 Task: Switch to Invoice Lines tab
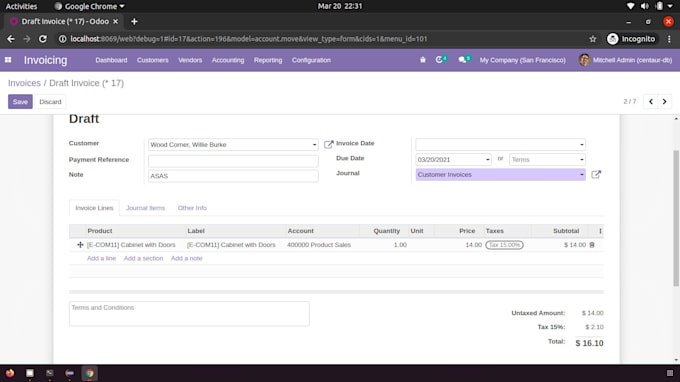pos(94,208)
